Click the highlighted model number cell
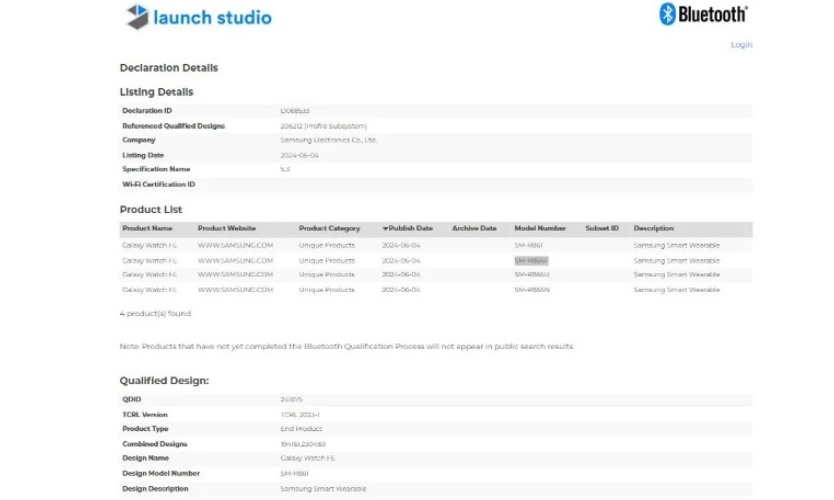Image resolution: width=834 pixels, height=500 pixels. [531, 261]
